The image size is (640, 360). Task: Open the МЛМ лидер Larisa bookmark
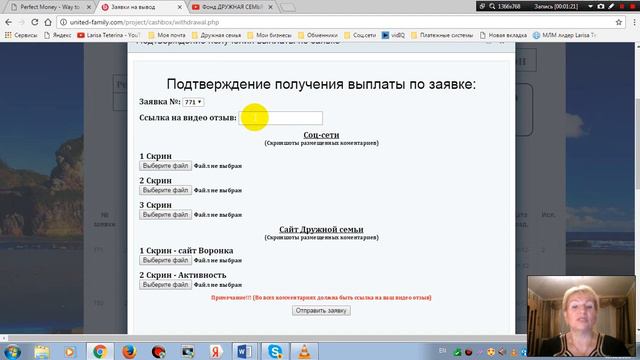click(x=564, y=36)
